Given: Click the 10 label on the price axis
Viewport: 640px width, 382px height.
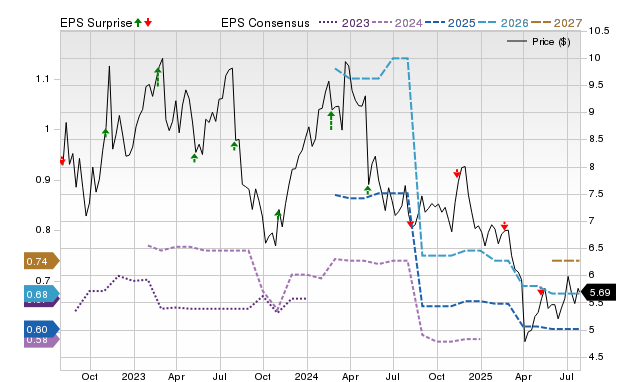Looking at the screenshot, I should tap(594, 58).
